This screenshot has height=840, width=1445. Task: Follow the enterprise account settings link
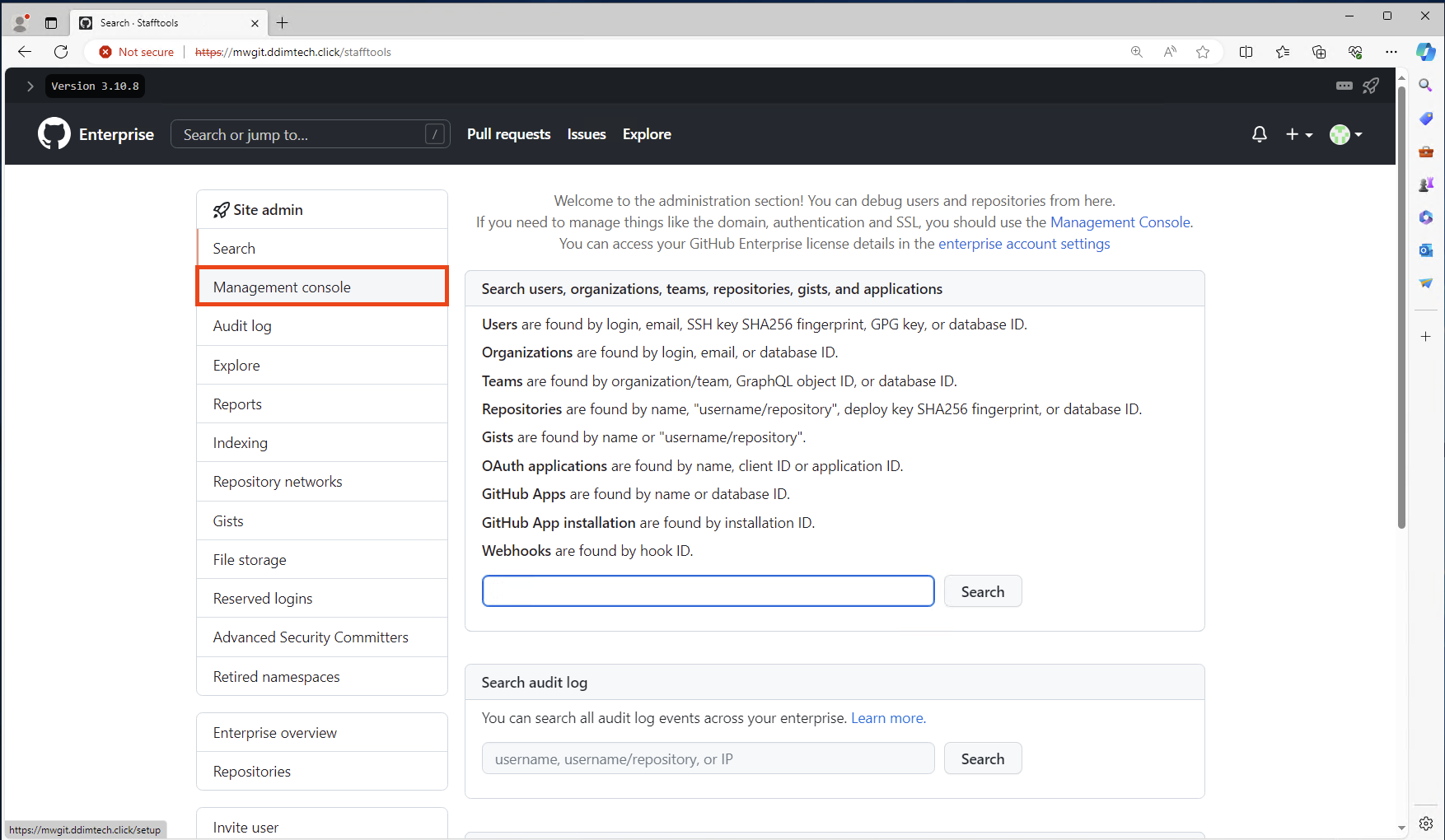pos(1024,243)
